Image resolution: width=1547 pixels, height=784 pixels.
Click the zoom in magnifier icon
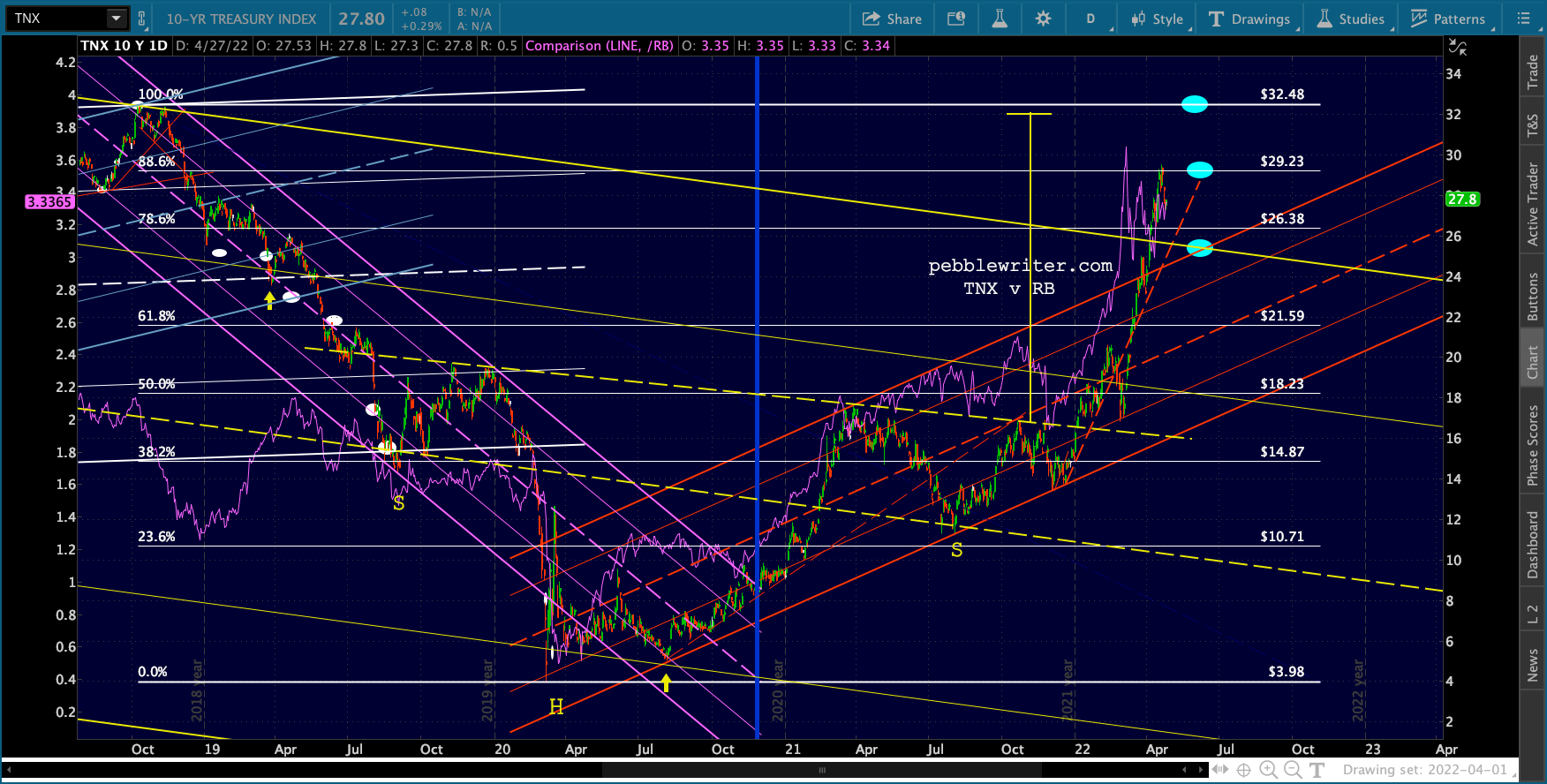click(x=1268, y=770)
